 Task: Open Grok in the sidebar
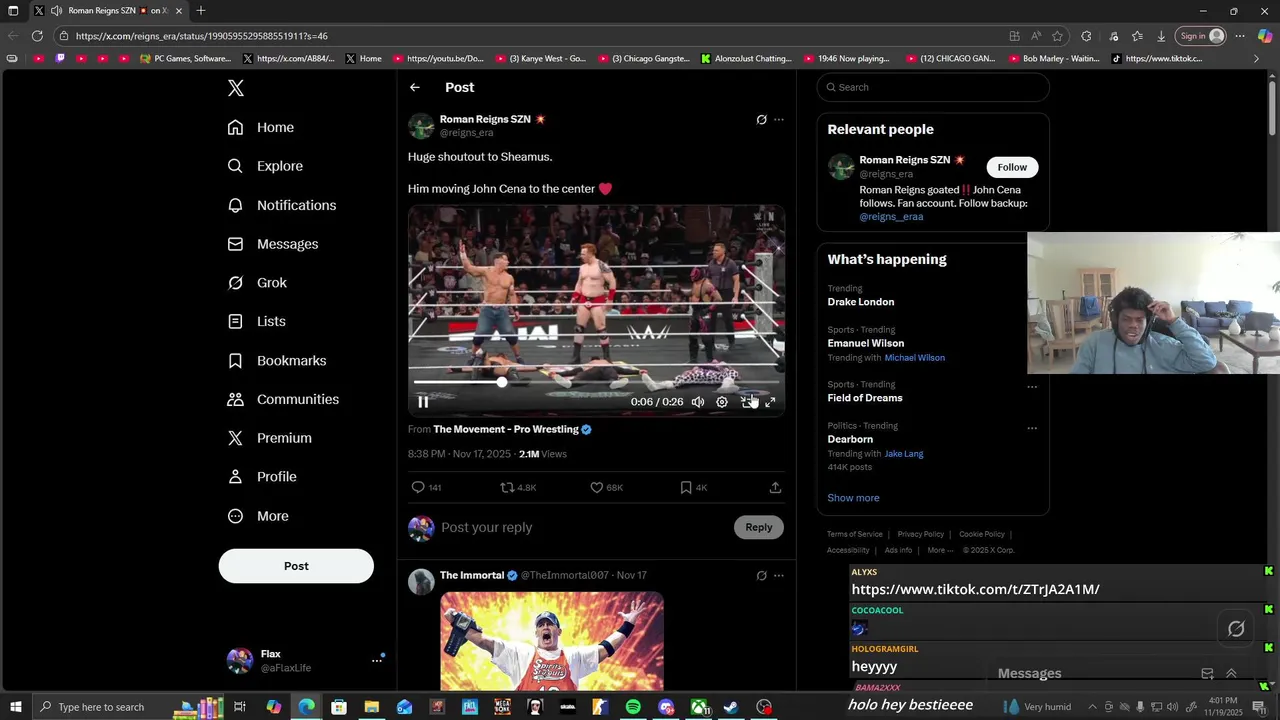coord(256,283)
